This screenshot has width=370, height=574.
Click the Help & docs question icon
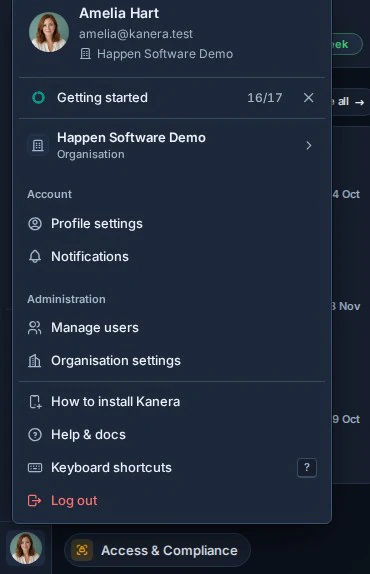[35, 435]
